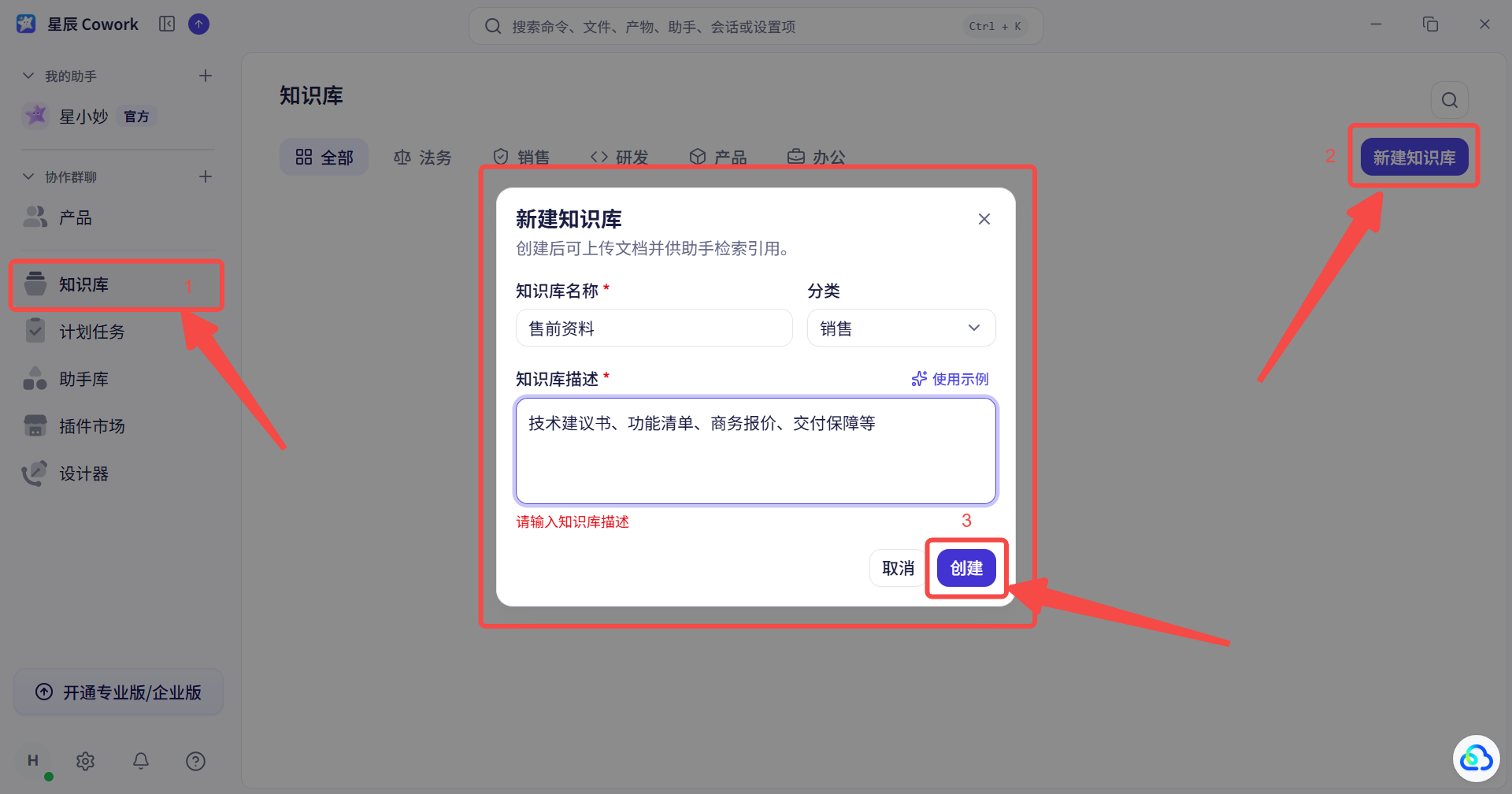Click 取消 in the dialog

(x=898, y=569)
